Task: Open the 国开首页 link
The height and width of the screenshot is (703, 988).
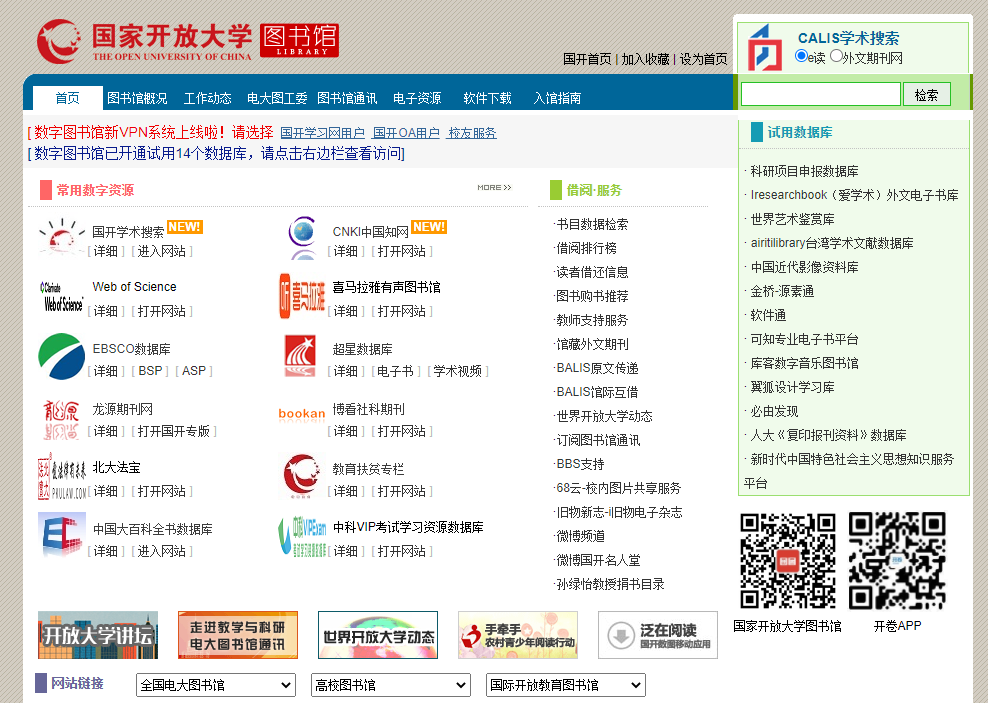Action: pyautogui.click(x=587, y=59)
